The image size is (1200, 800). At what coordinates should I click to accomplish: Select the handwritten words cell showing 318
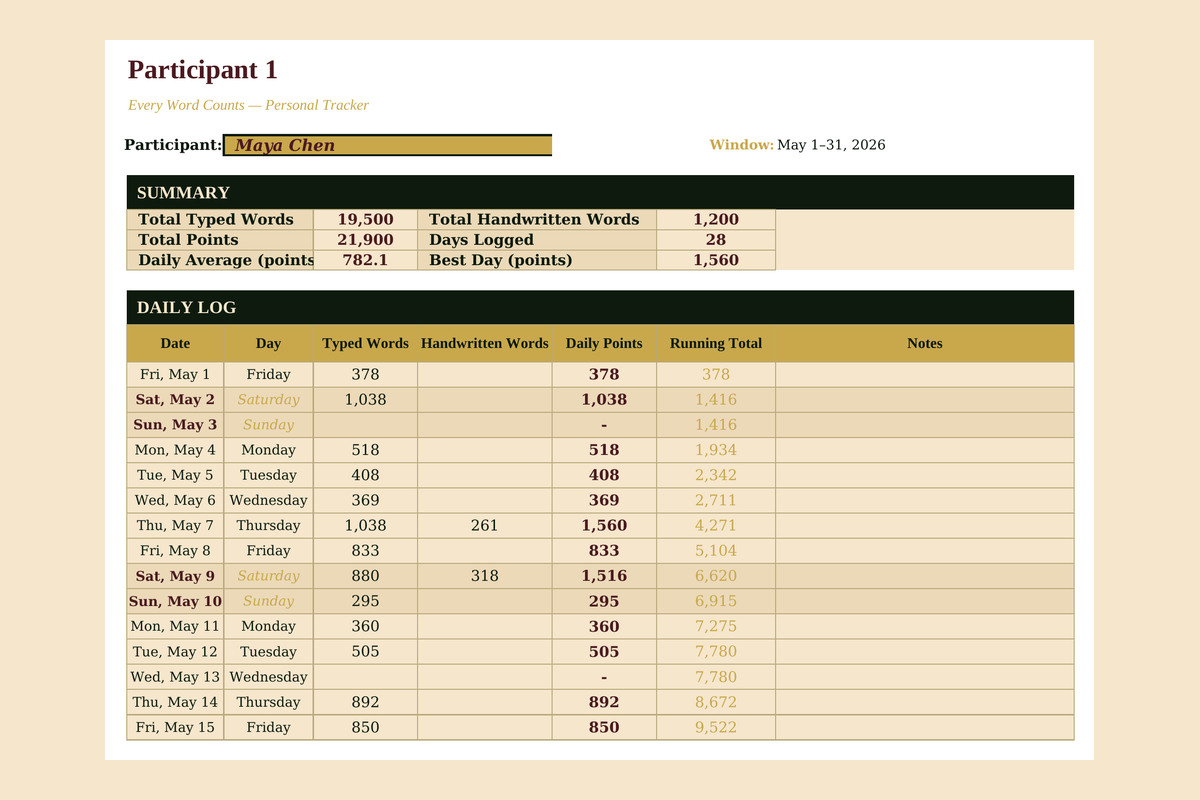(x=484, y=576)
